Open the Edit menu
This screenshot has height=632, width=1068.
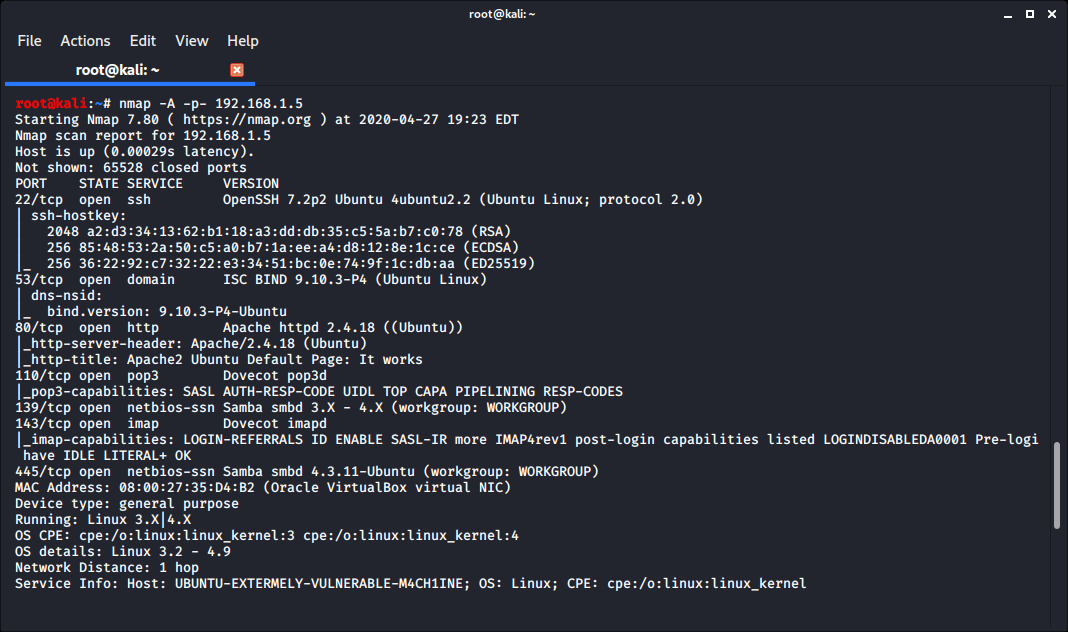click(143, 41)
